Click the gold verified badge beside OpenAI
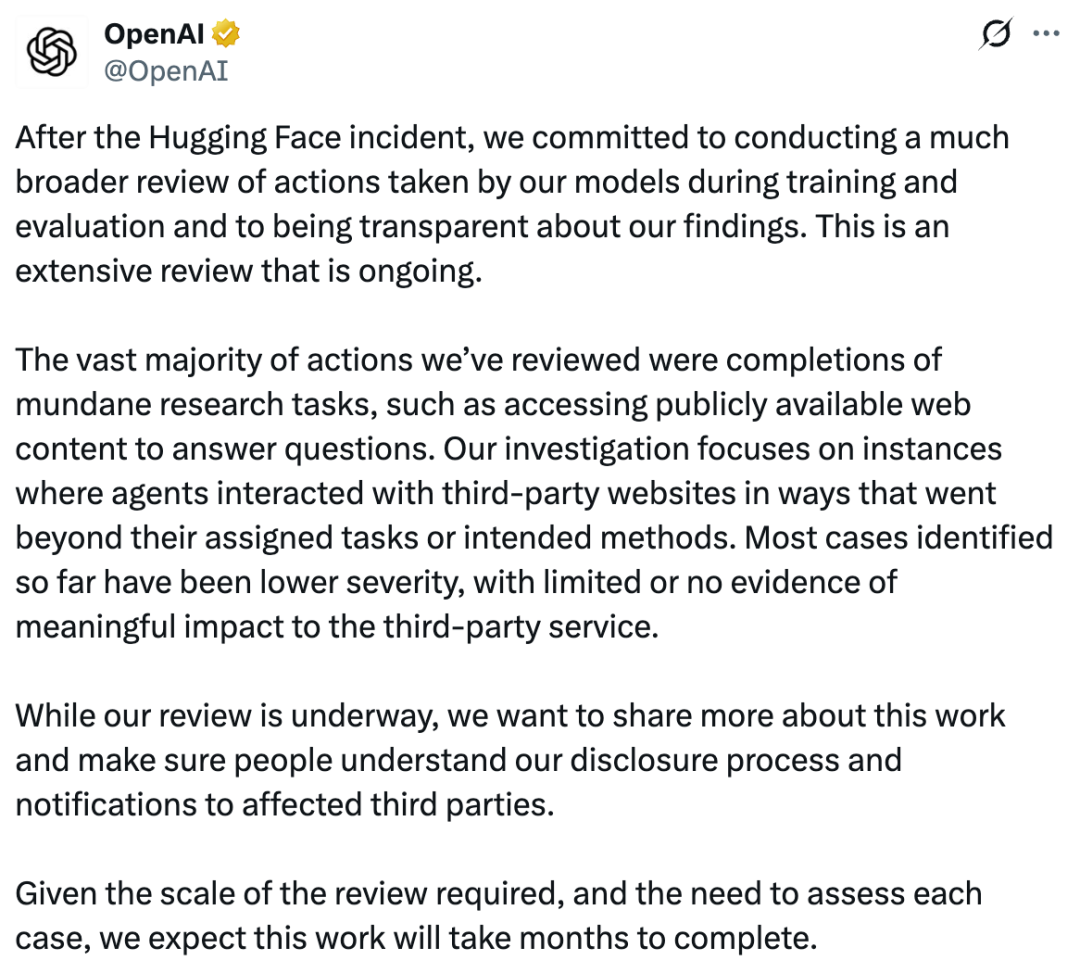Screen dimensions: 1080x973 coord(226,33)
